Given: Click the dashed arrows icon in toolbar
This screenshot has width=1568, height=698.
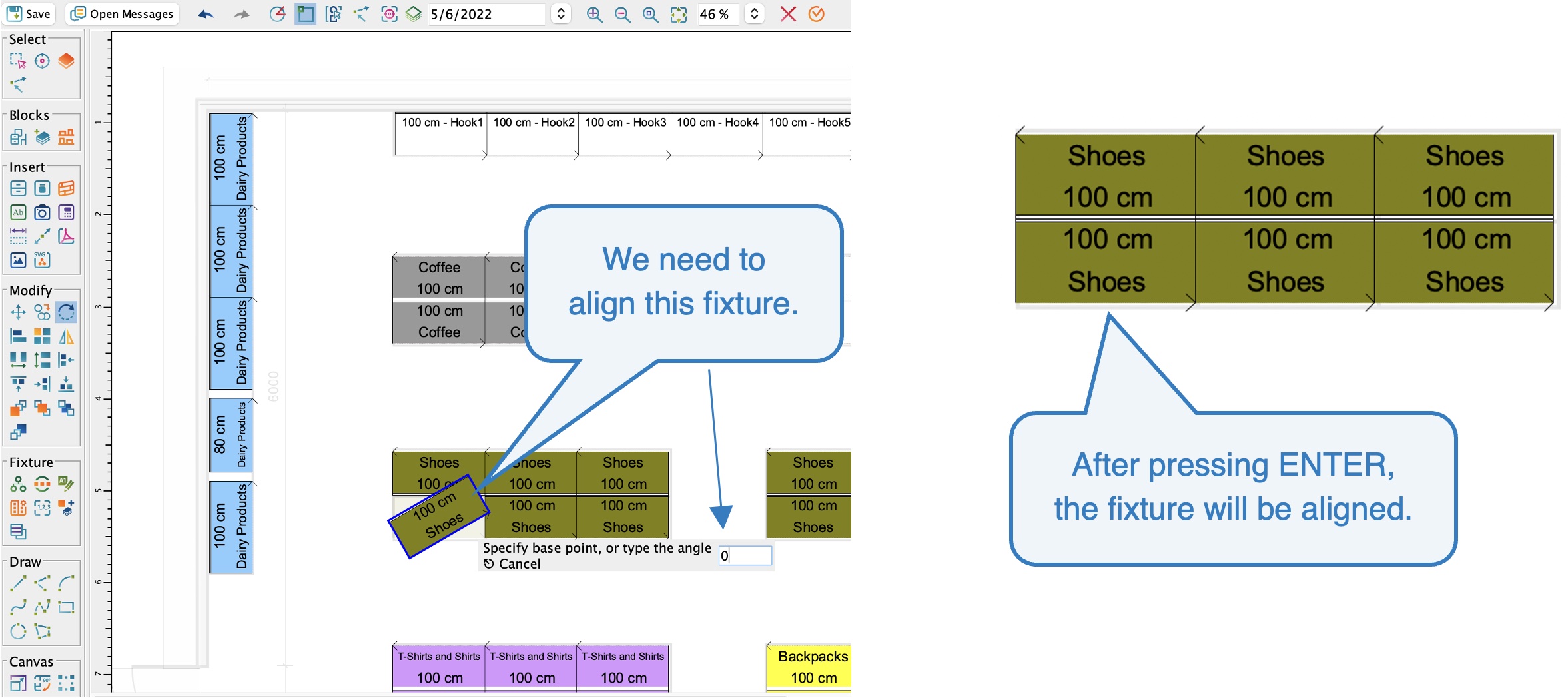Looking at the screenshot, I should [361, 14].
